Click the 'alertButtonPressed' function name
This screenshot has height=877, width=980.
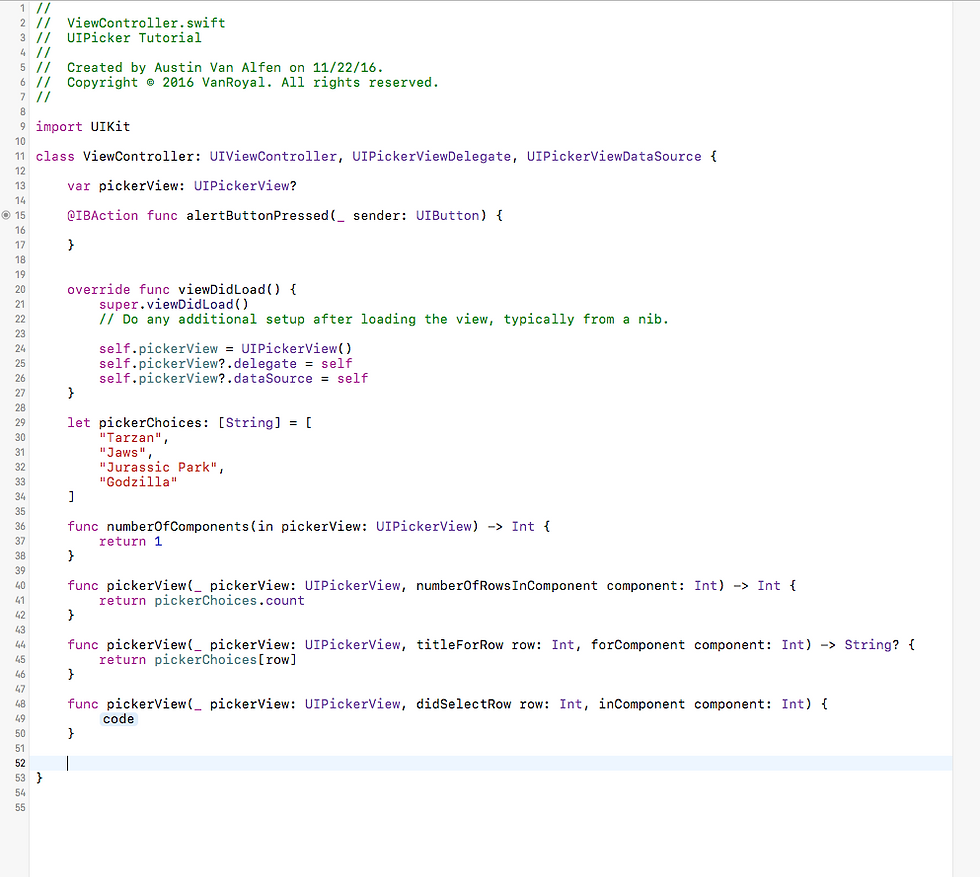coord(258,216)
